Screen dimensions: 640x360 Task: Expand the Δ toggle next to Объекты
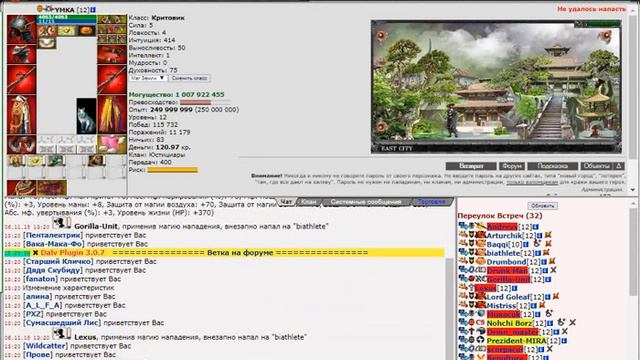[x=618, y=166]
